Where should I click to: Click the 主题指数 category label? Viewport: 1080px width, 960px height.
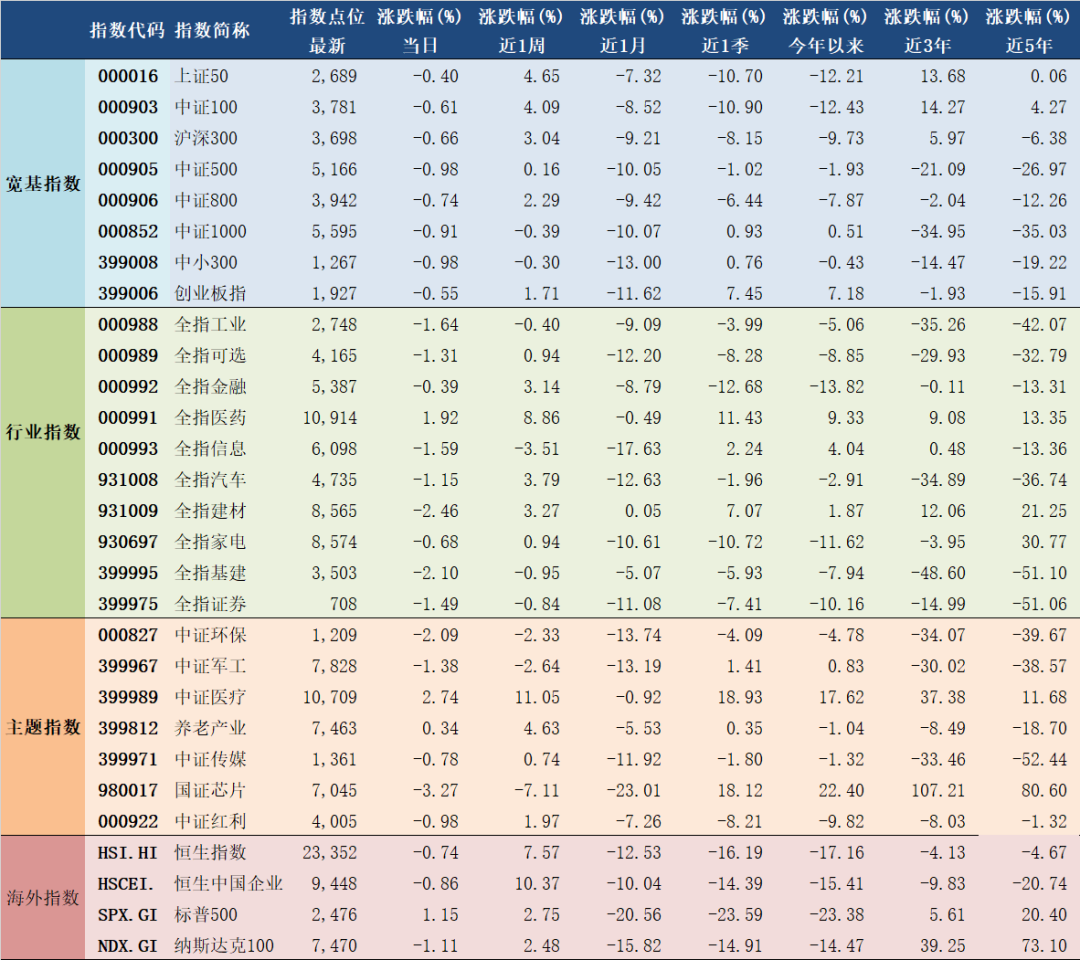coord(43,727)
